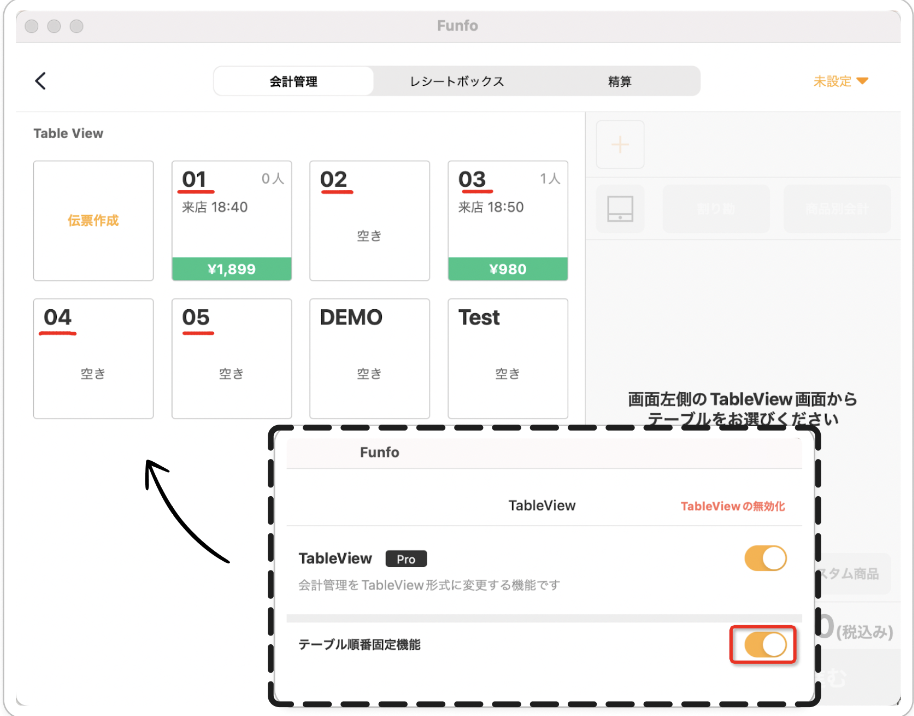Select empty table 05
This screenshot has width=914, height=716.
[232, 359]
